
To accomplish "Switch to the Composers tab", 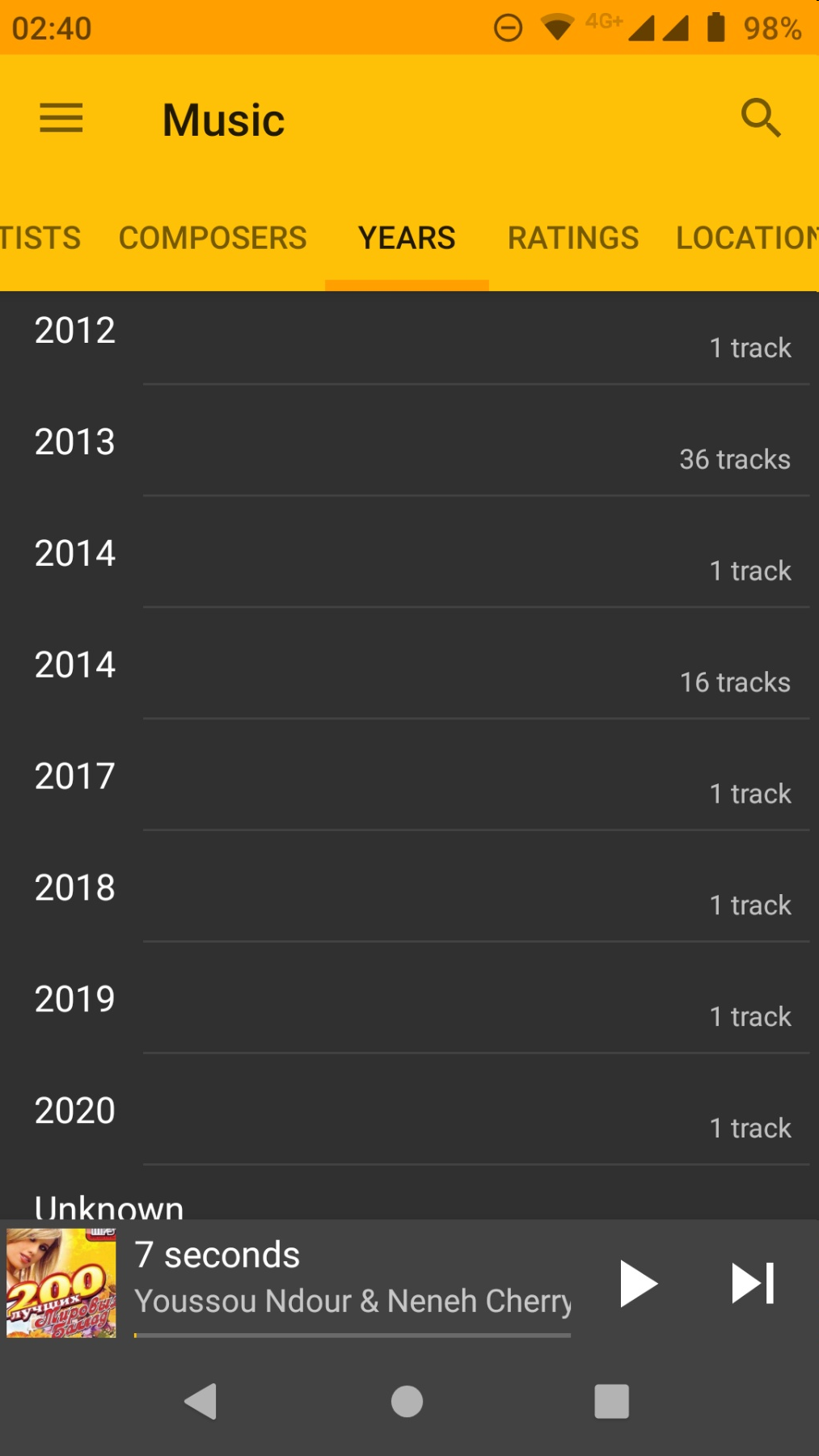I will pyautogui.click(x=213, y=238).
